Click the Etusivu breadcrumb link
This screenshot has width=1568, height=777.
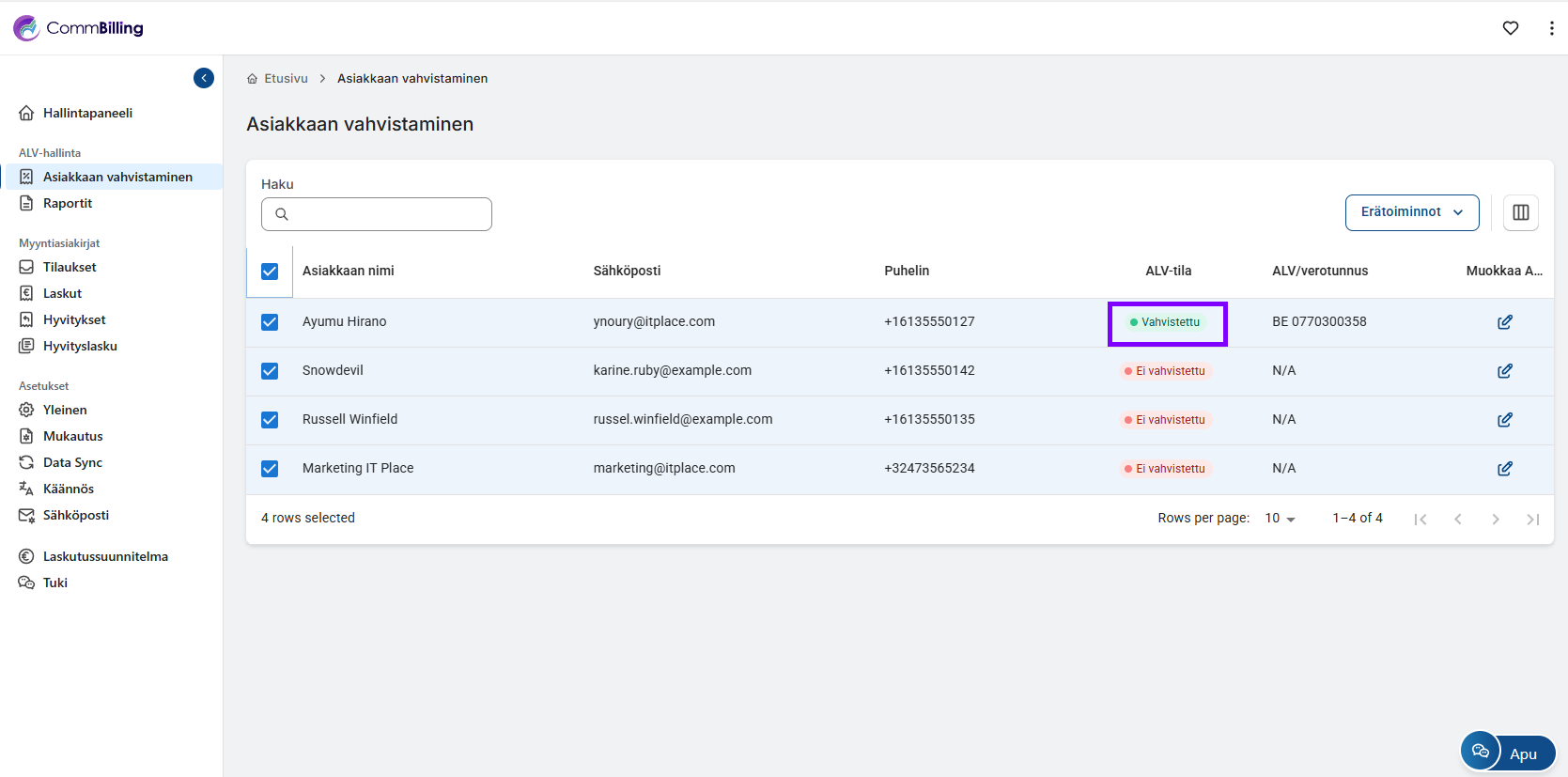[286, 79]
